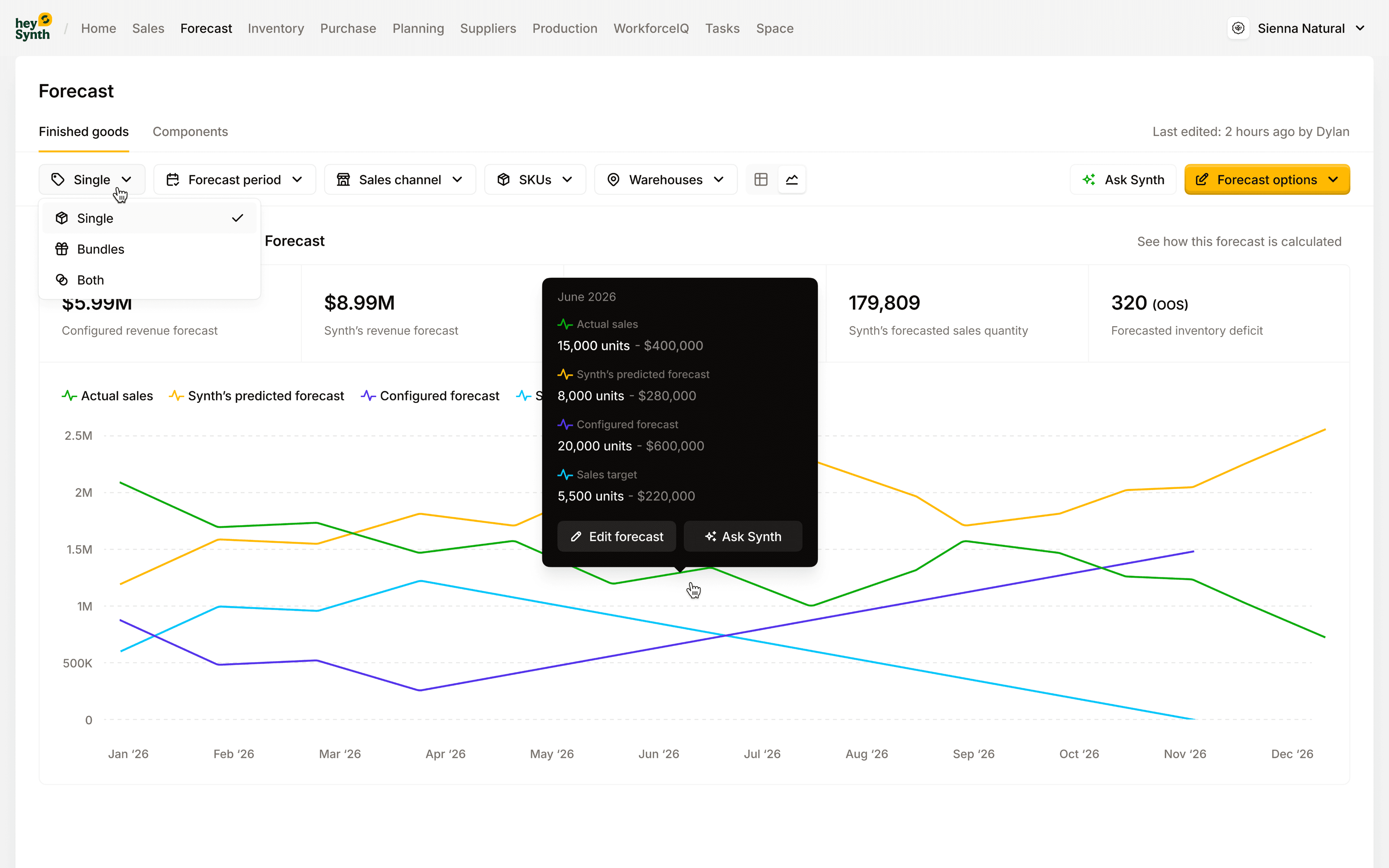Open the Forecast period dropdown
The width and height of the screenshot is (1389, 868).
(x=234, y=180)
